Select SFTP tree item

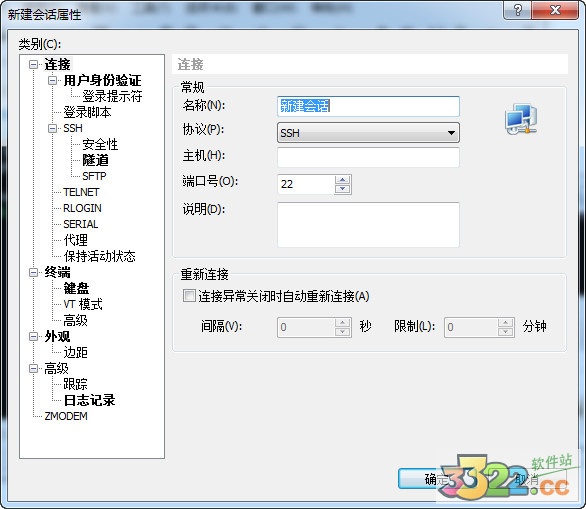[94, 176]
